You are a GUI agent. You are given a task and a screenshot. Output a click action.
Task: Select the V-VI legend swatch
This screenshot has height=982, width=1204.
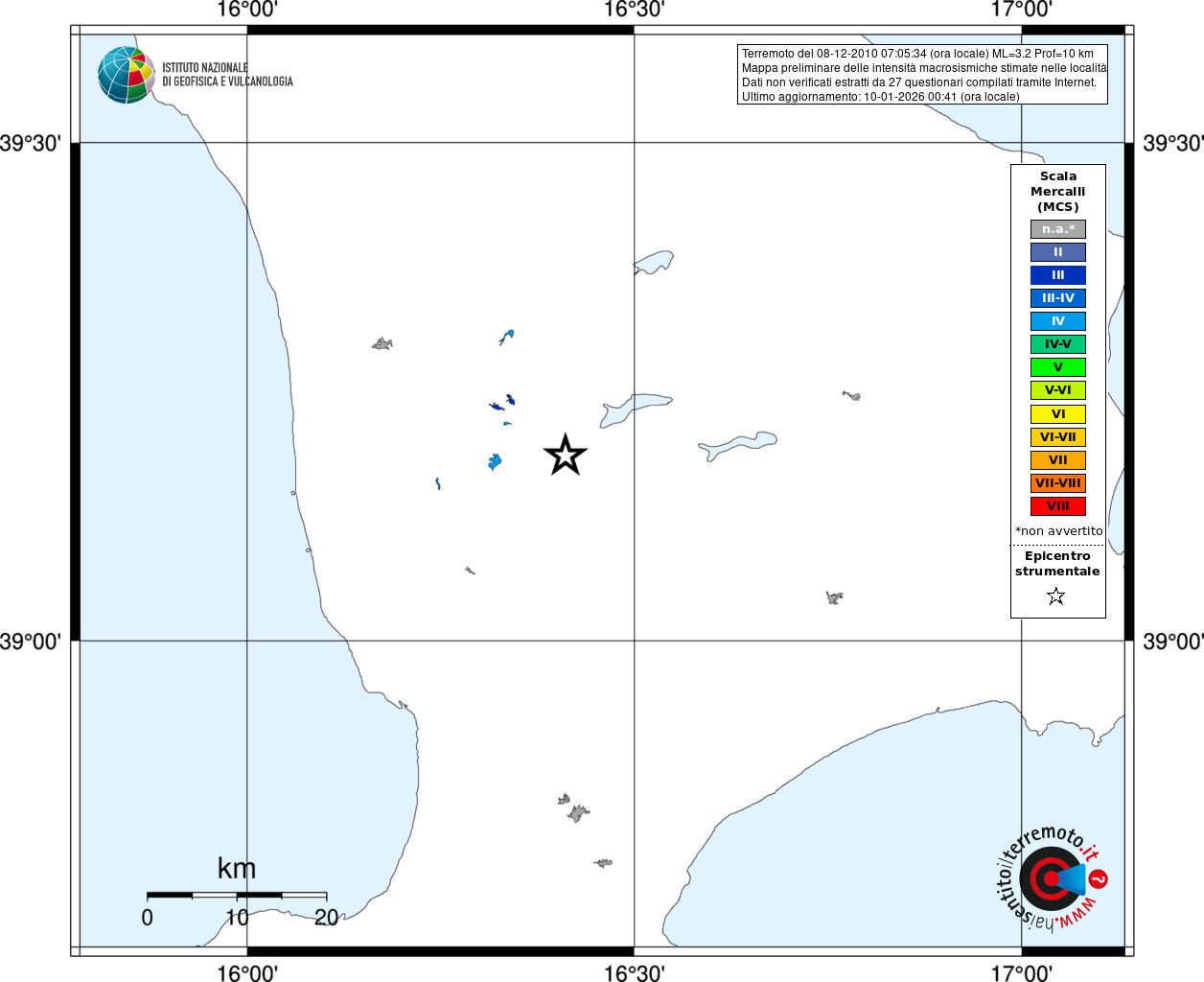pos(1058,390)
